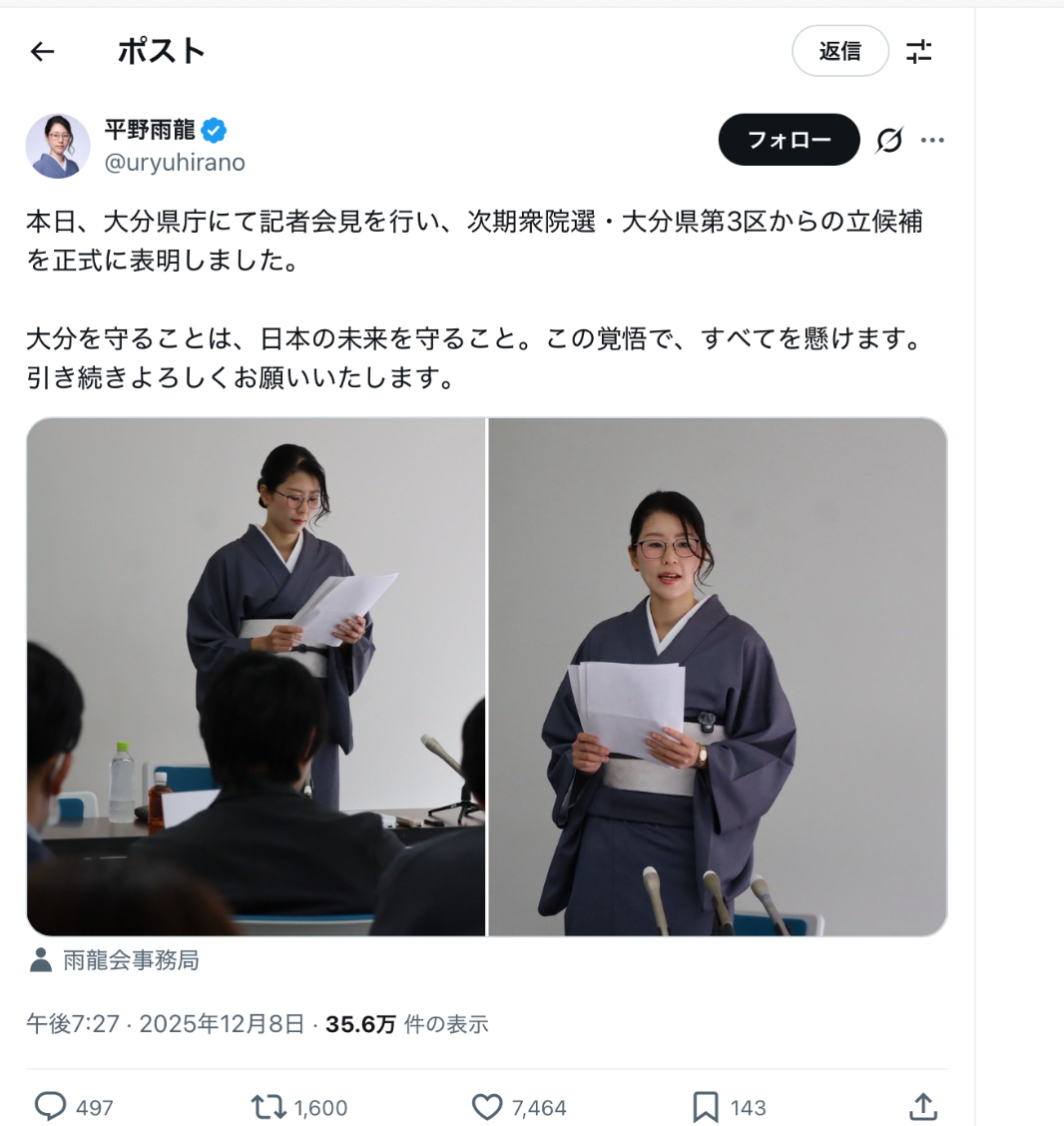Viewport: 1064px width, 1126px height.
Task: Click the reply bubble icon with 497
Action: coord(50,1107)
